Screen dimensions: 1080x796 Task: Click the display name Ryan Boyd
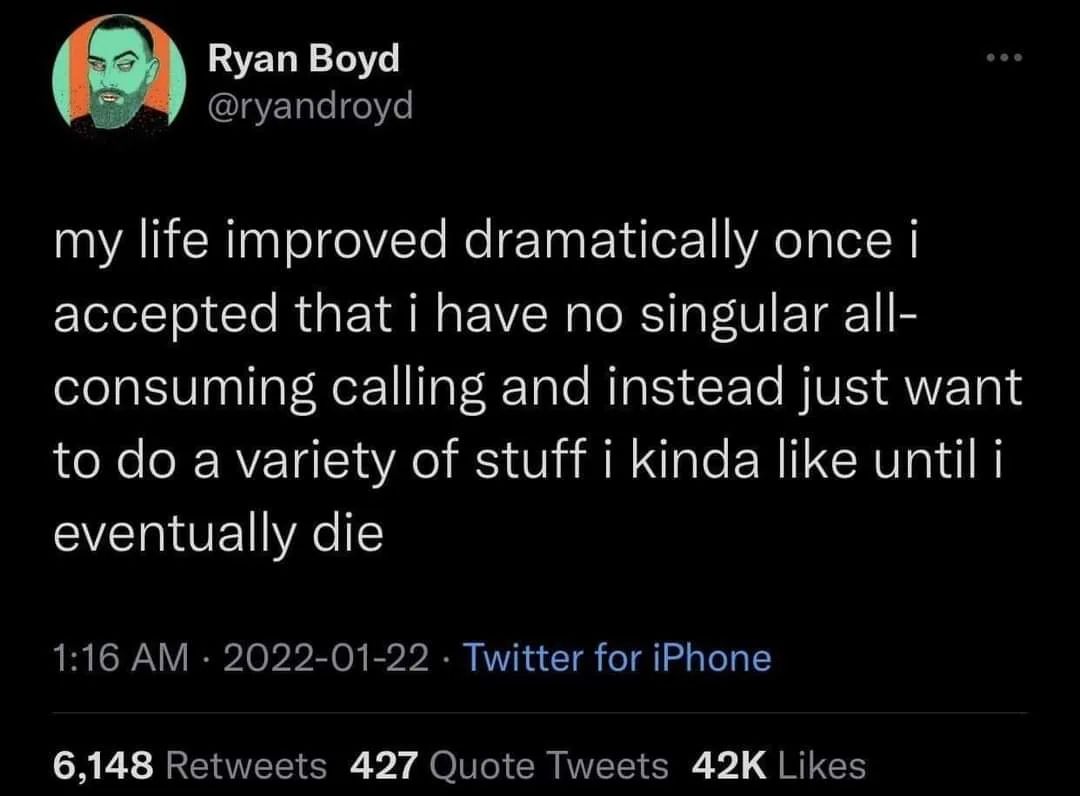click(302, 57)
